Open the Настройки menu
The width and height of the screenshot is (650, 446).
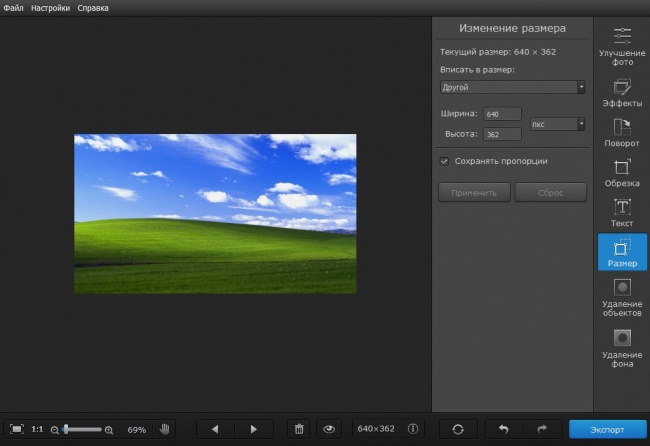point(51,8)
